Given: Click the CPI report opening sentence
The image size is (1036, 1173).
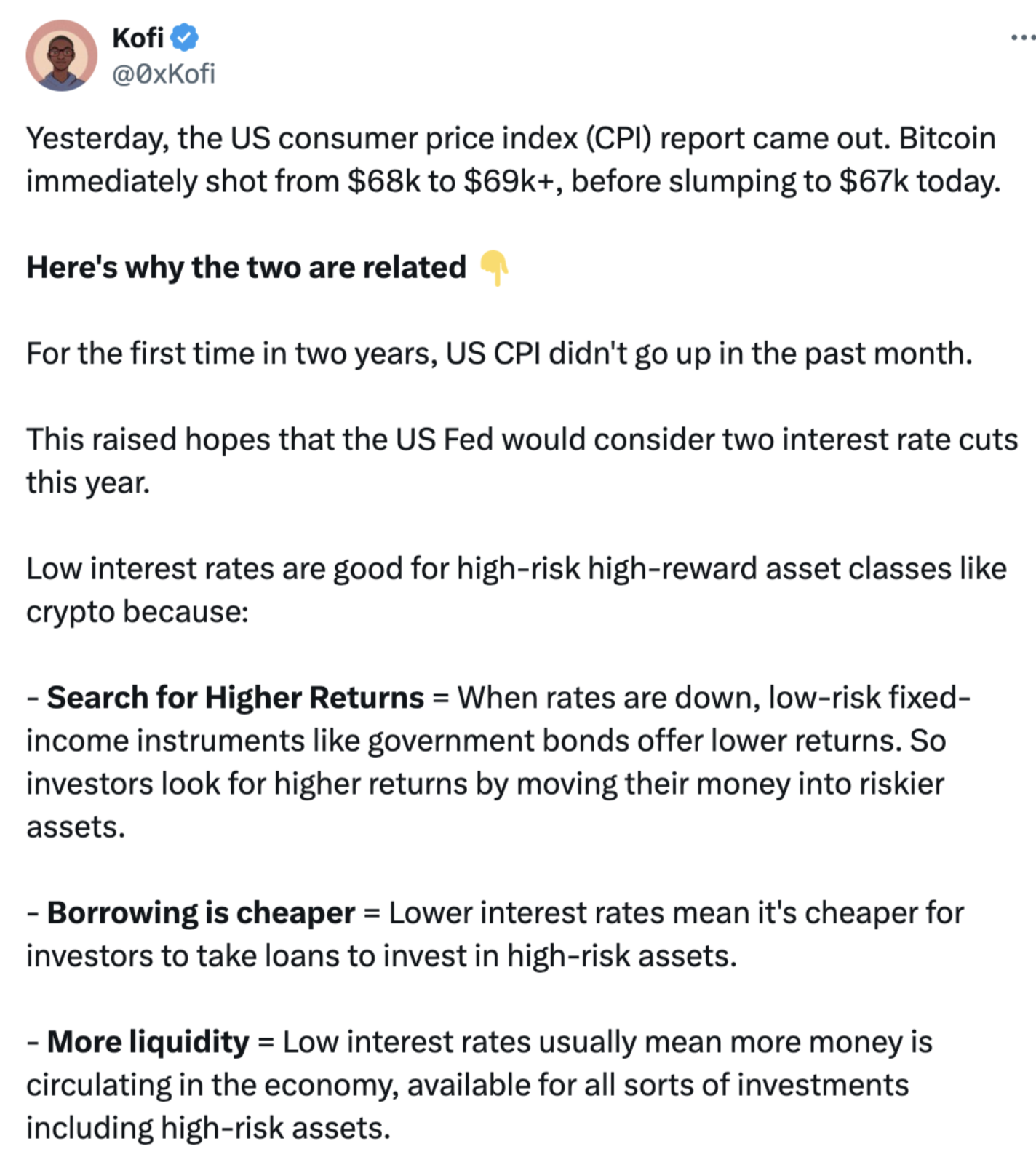Looking at the screenshot, I should click(509, 137).
